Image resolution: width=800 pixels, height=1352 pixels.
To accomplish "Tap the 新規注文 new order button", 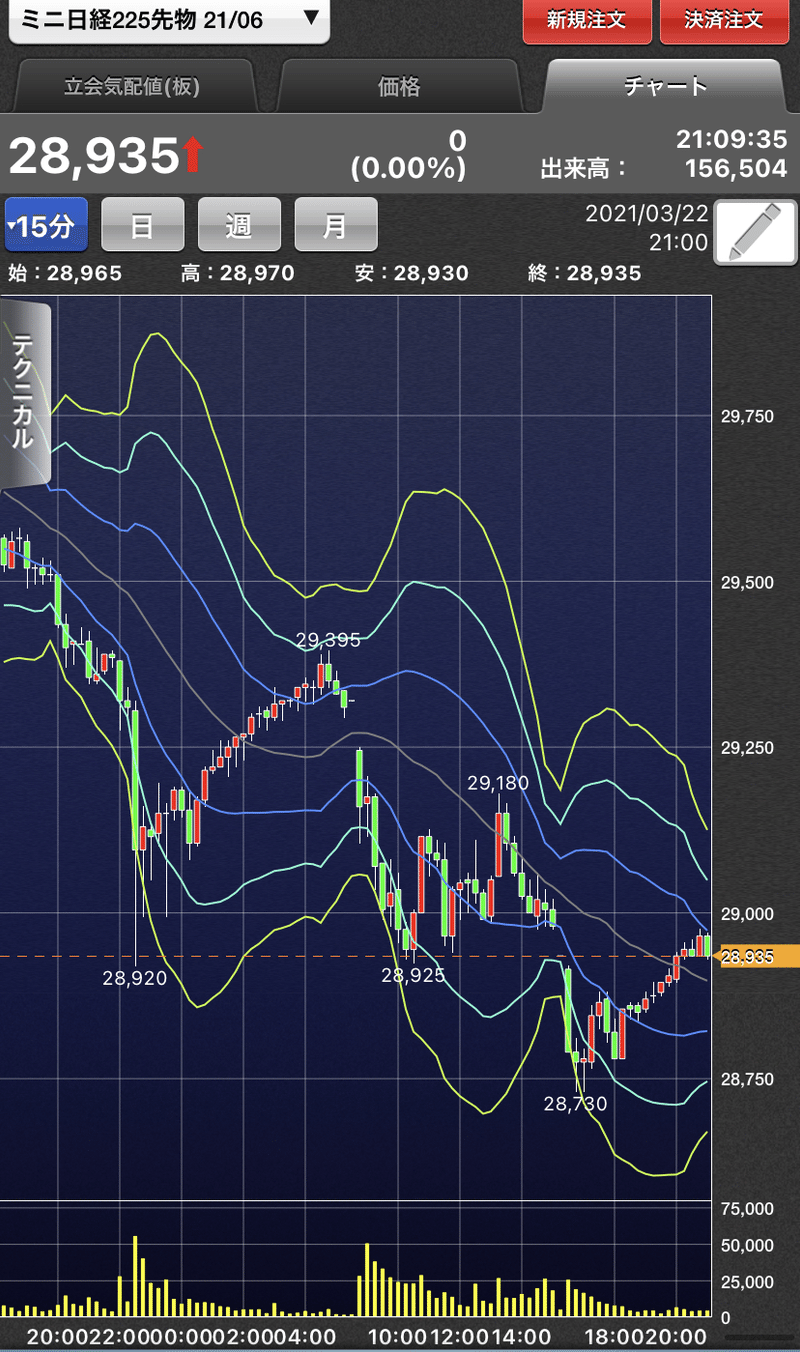I will coord(587,20).
